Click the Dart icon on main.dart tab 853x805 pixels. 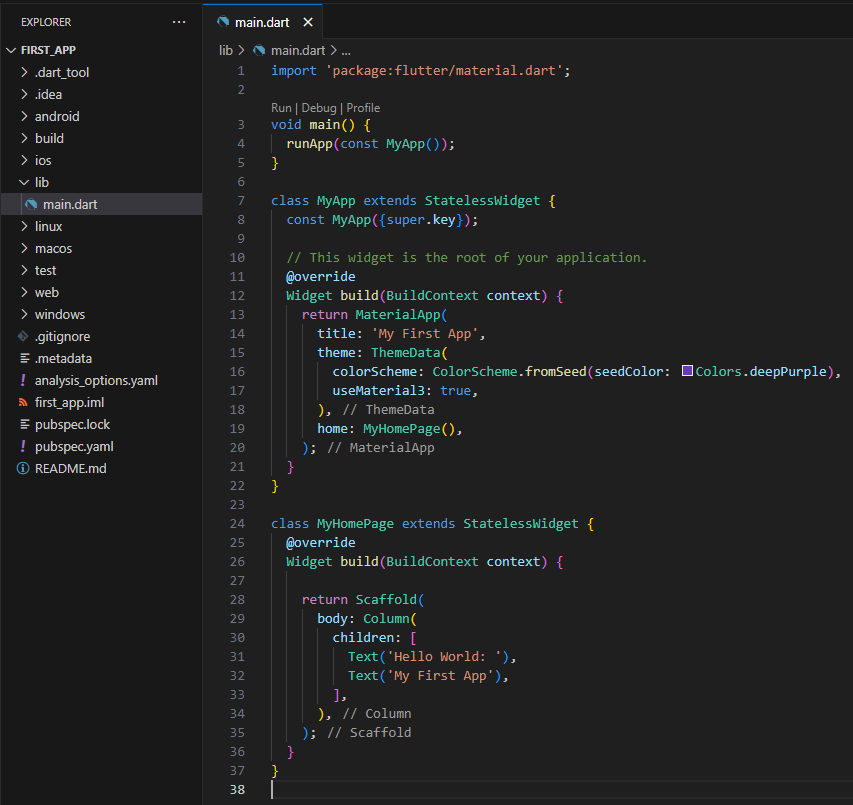point(223,22)
